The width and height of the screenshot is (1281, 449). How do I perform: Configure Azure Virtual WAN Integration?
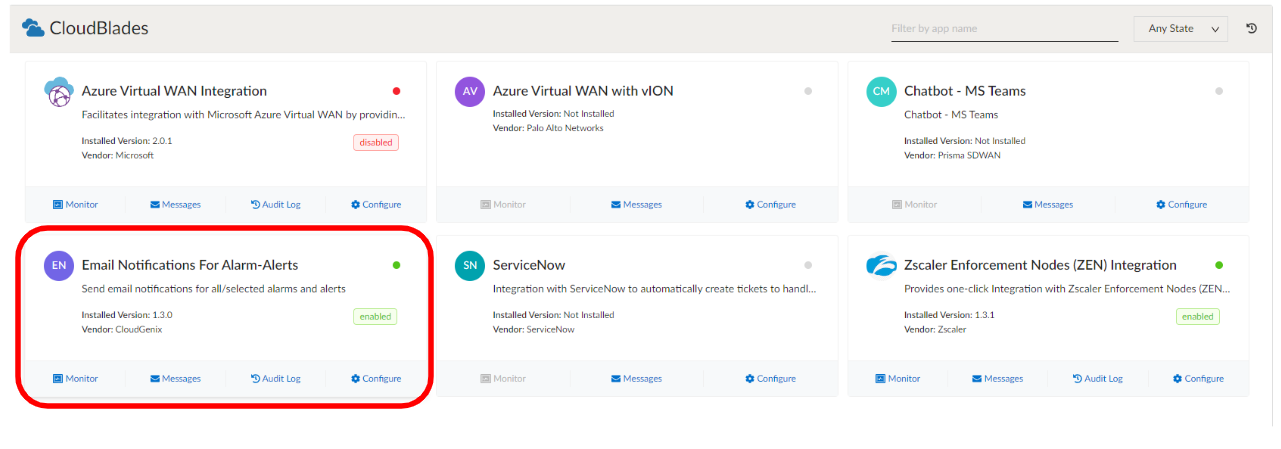(x=376, y=204)
